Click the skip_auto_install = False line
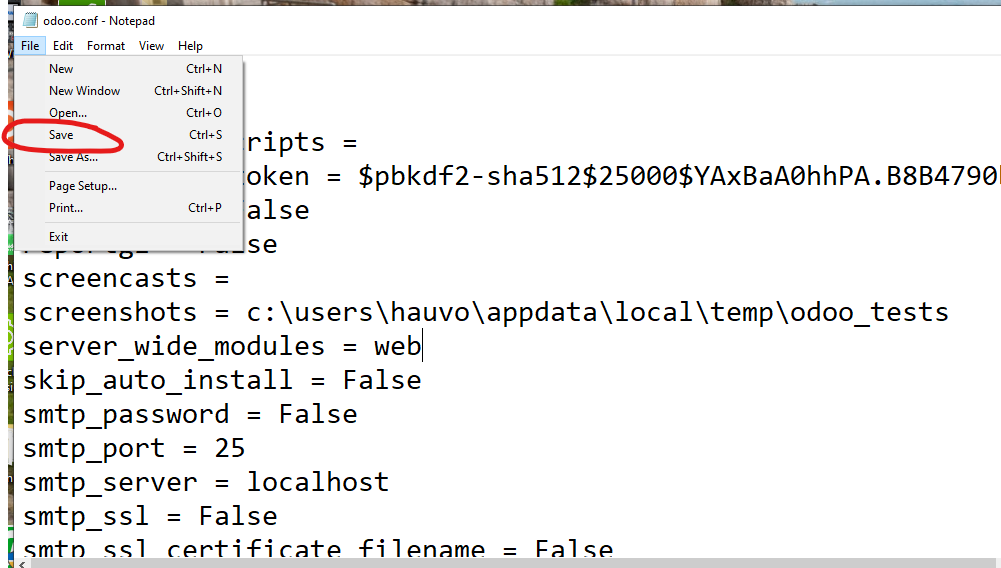 click(x=221, y=381)
